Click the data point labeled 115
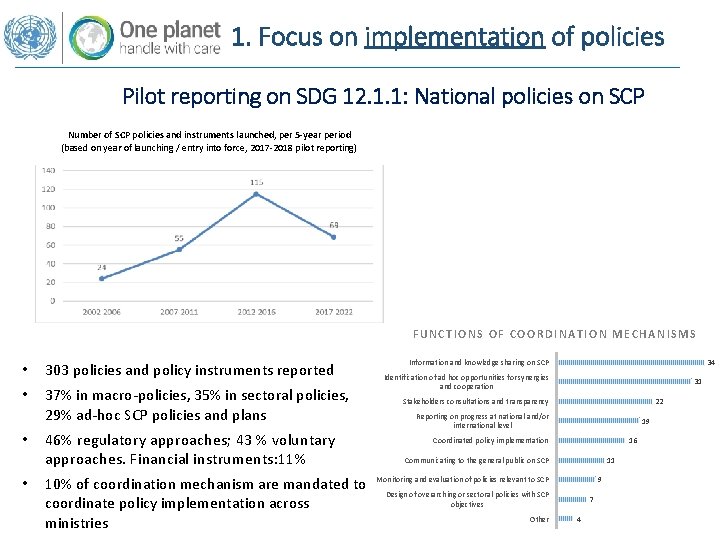Screen dimensions: 720x540 tap(256, 194)
